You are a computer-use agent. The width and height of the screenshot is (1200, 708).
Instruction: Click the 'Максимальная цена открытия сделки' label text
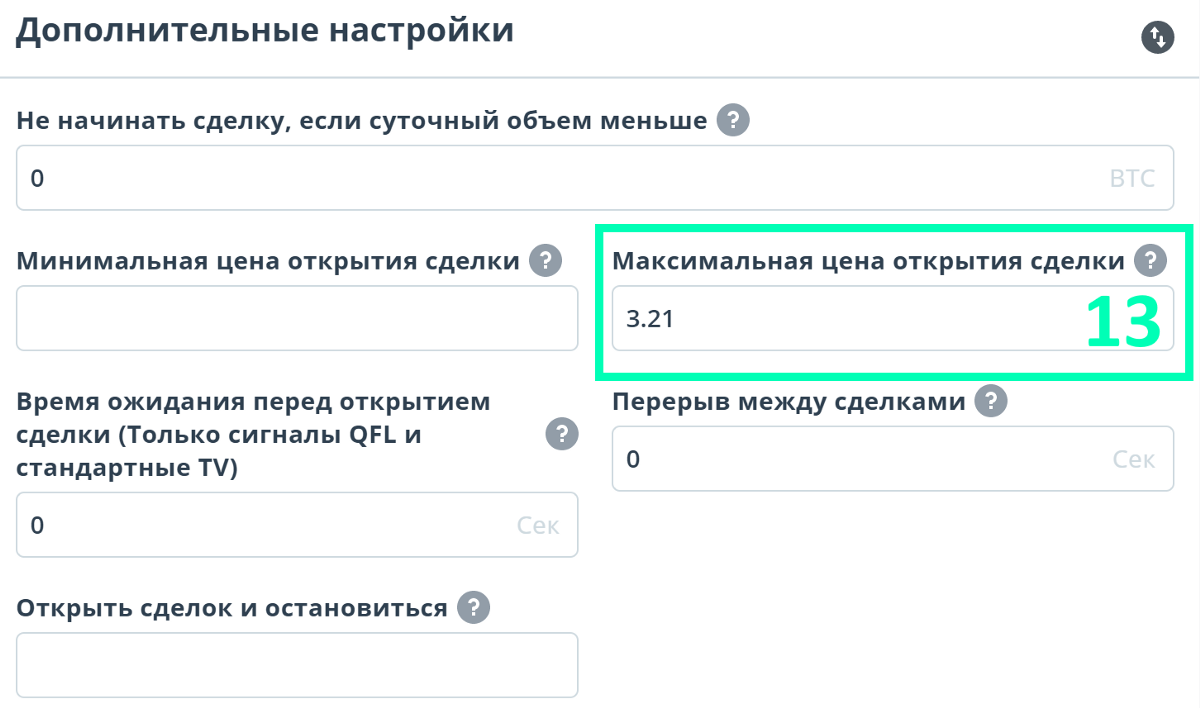[868, 261]
